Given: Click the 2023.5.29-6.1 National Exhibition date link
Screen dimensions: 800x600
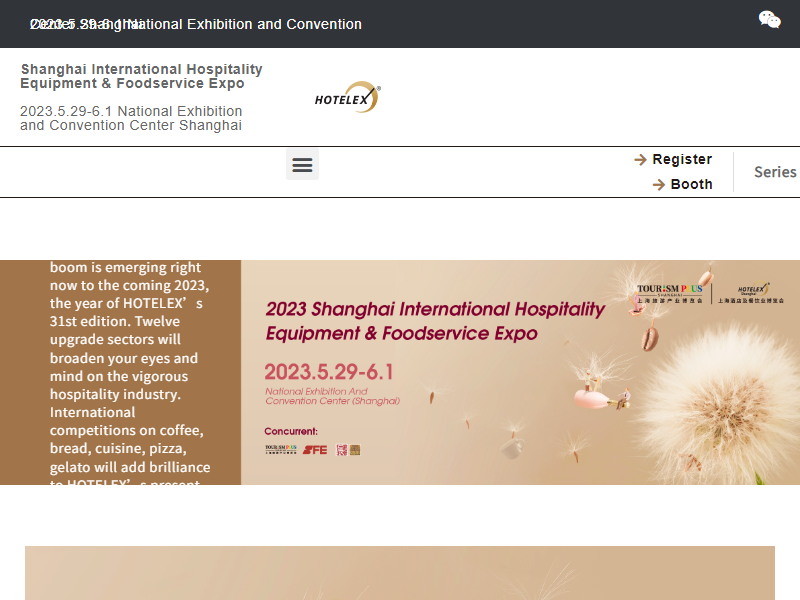Looking at the screenshot, I should pos(131,118).
